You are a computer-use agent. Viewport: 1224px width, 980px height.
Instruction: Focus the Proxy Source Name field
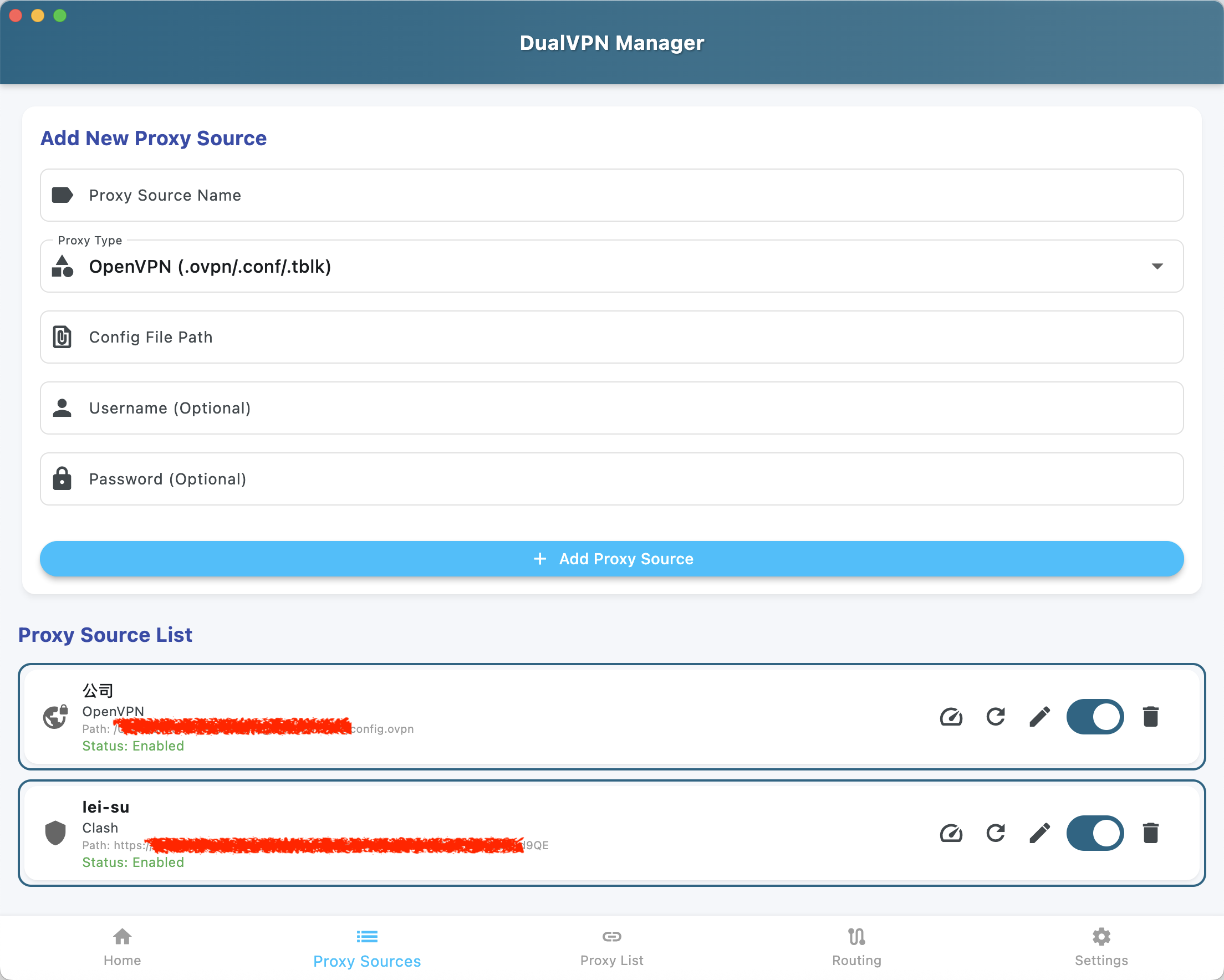point(611,195)
